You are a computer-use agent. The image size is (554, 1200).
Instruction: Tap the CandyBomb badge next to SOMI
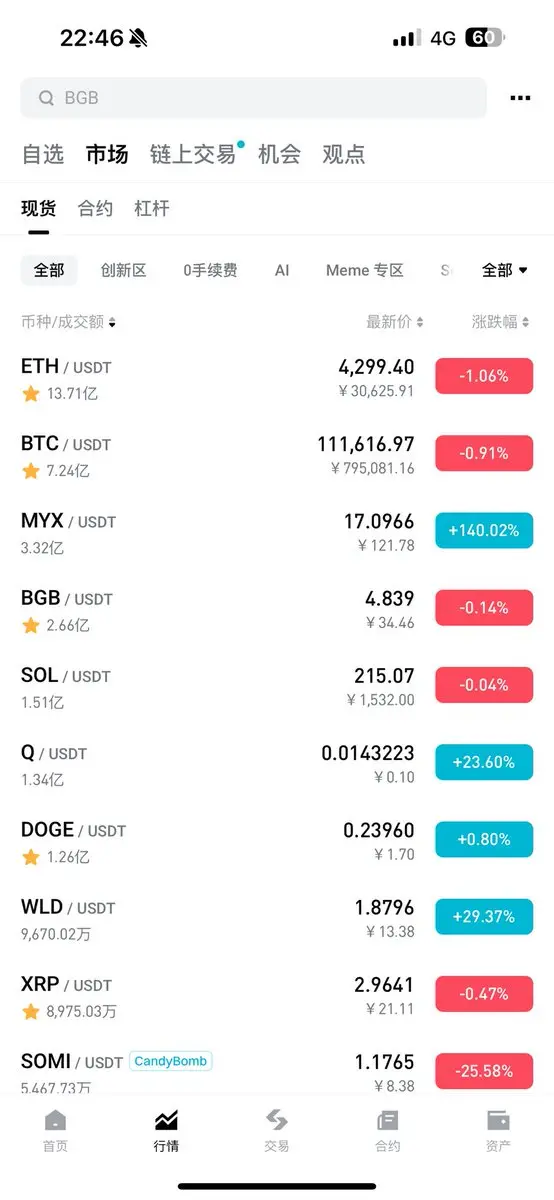171,1061
